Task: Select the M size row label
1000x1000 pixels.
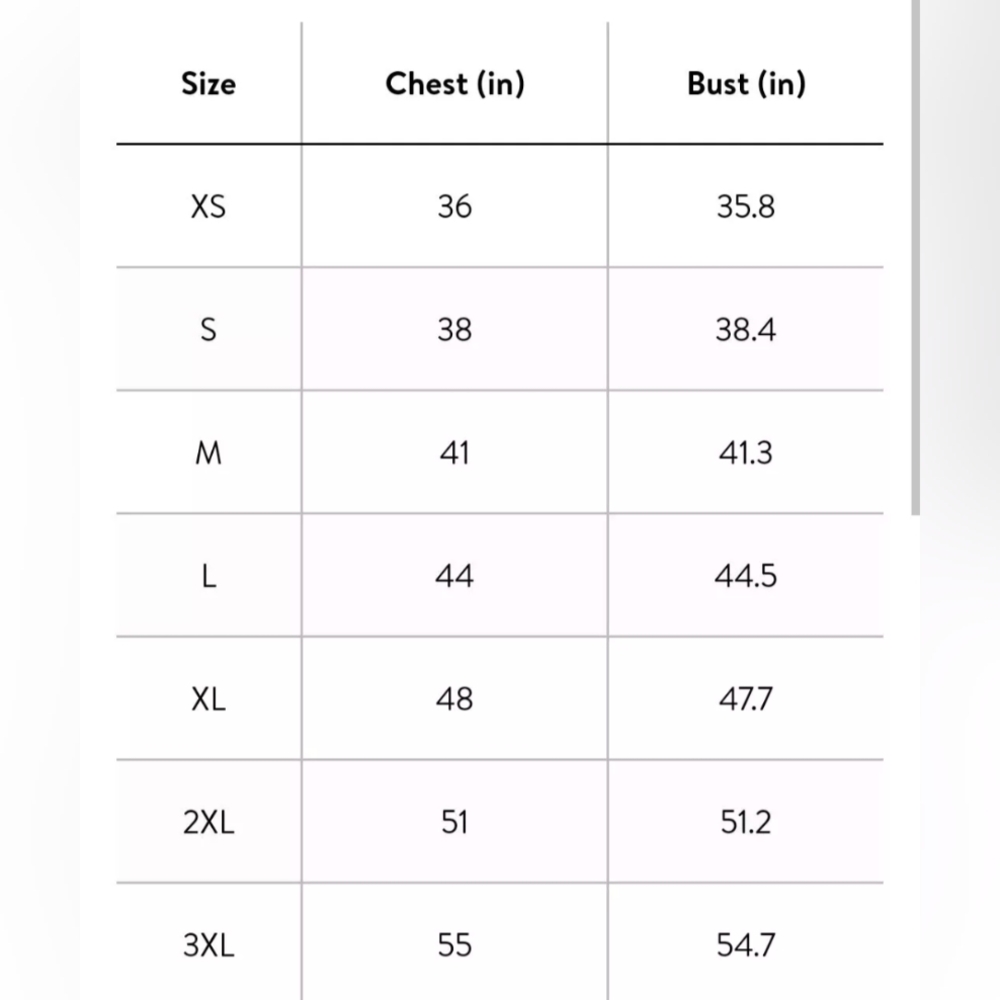Action: (209, 453)
